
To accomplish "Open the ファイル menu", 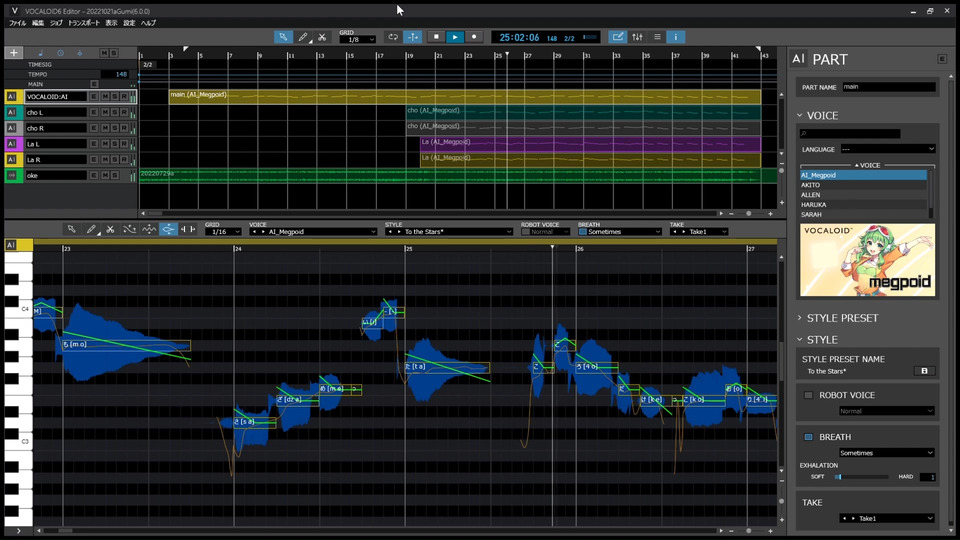I will (x=17, y=22).
